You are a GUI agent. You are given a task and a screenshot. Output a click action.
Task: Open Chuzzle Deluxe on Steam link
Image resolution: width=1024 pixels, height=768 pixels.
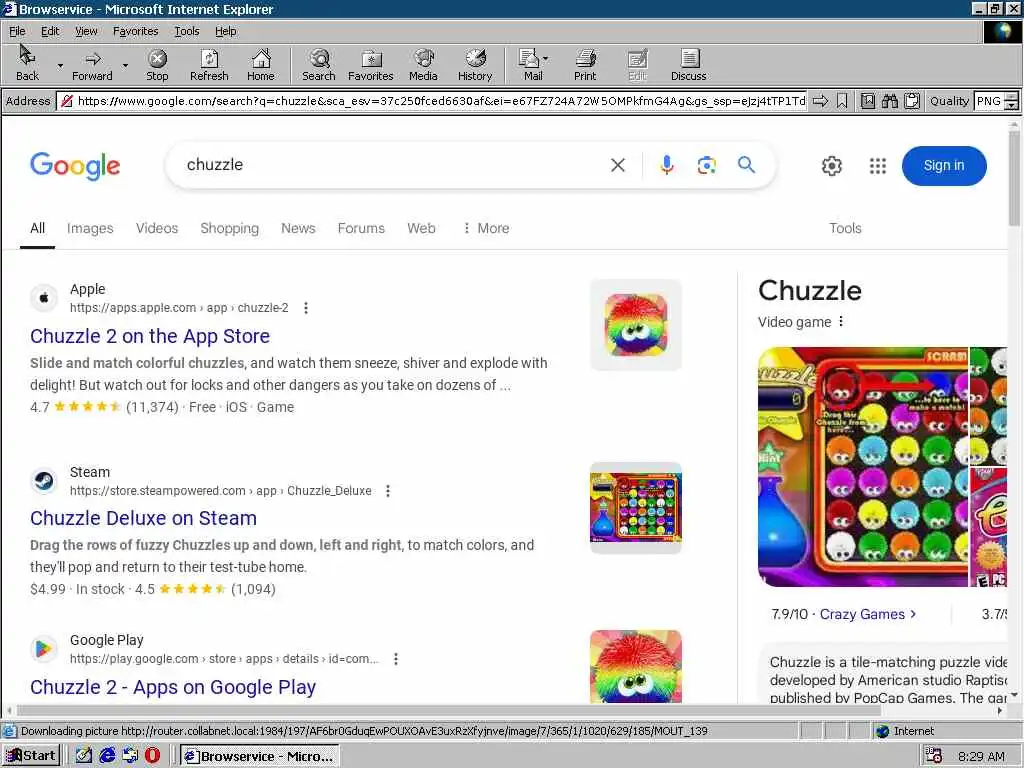(x=144, y=518)
